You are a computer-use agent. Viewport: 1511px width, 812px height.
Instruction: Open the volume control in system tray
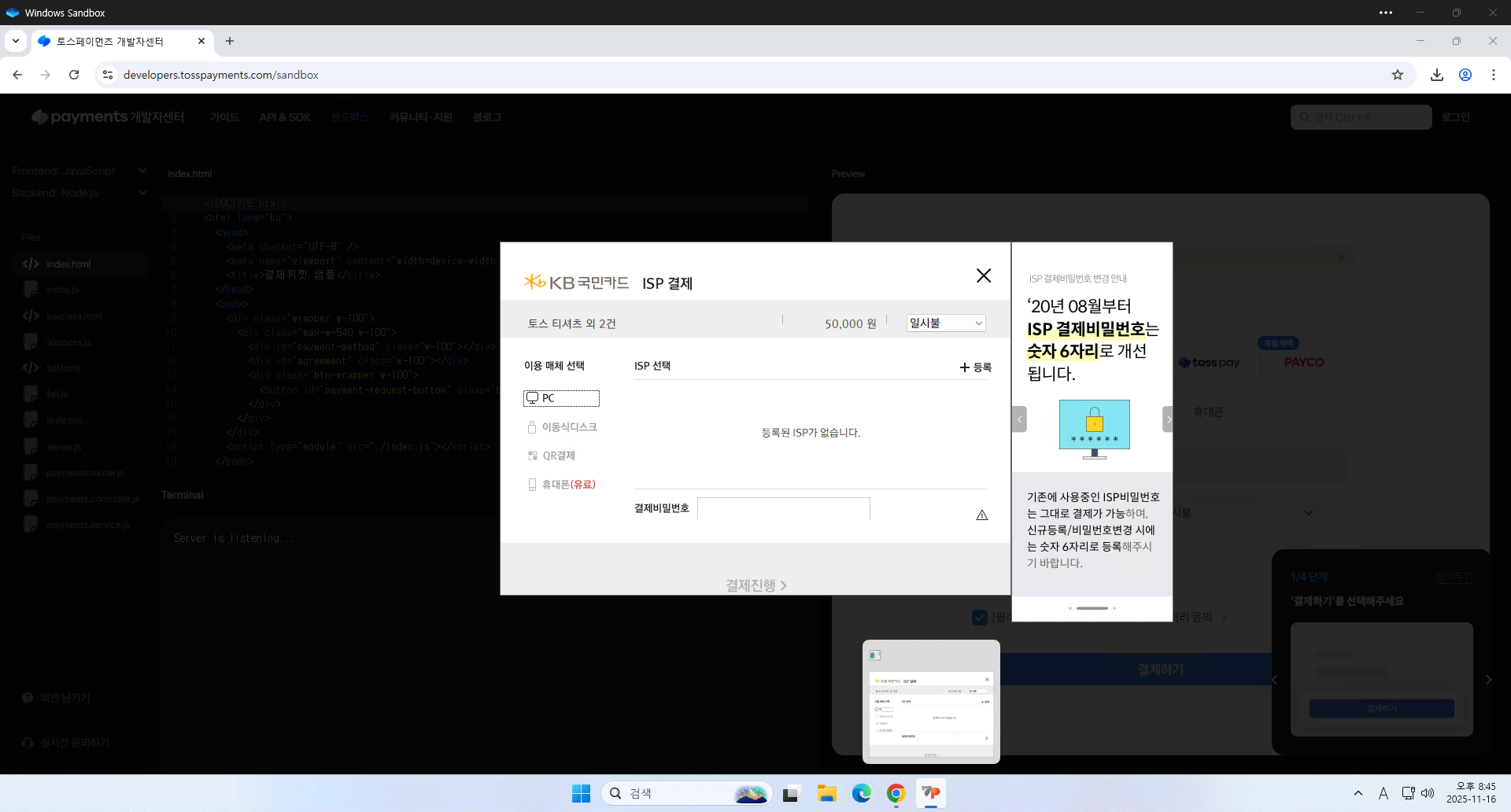(x=1428, y=793)
